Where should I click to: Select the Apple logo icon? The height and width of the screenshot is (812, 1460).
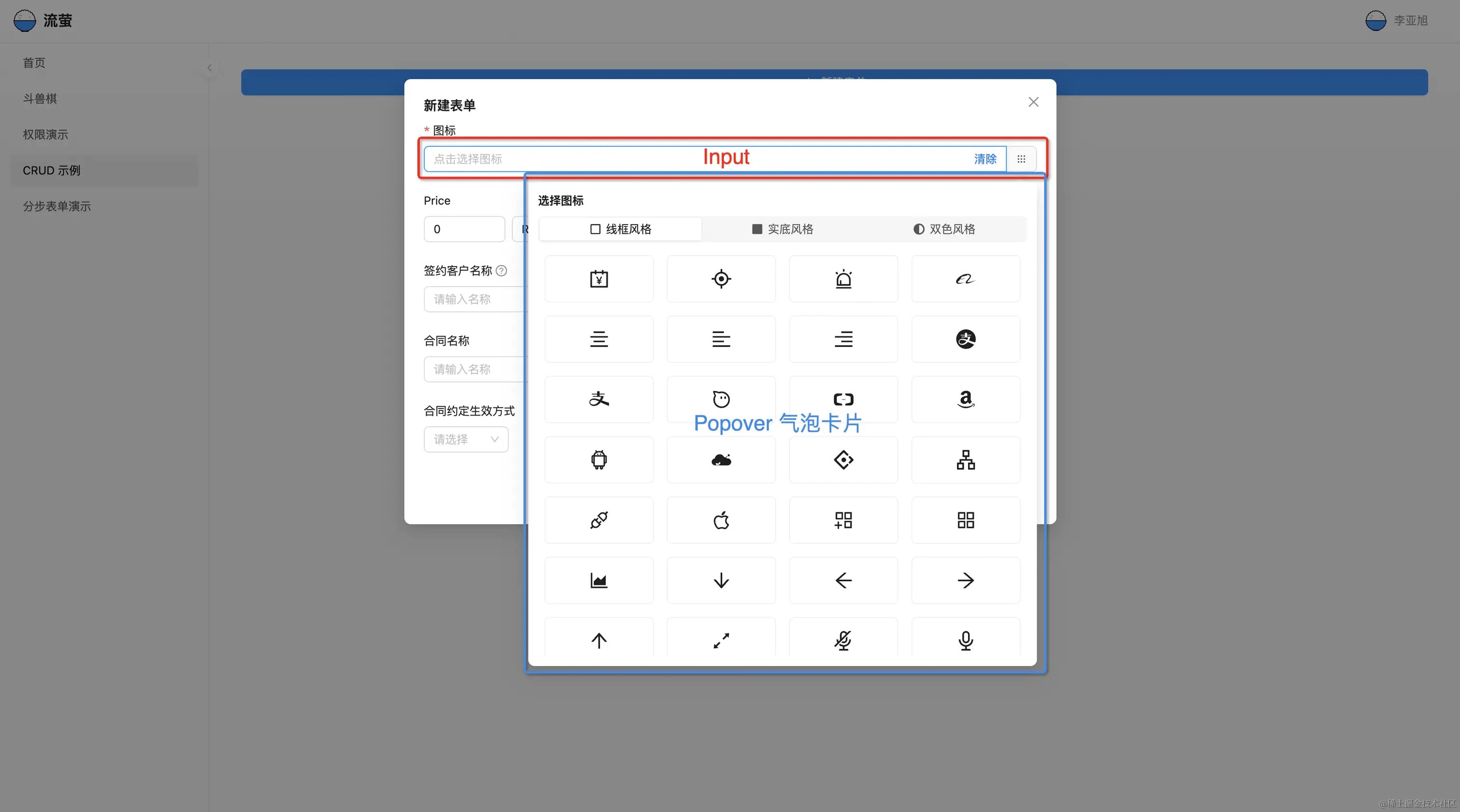721,519
